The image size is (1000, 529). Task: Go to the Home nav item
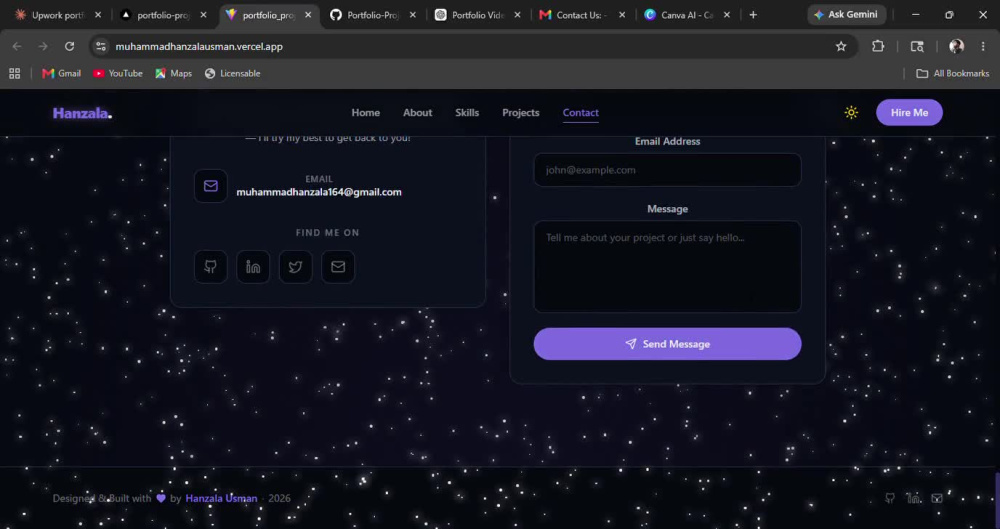coord(365,112)
